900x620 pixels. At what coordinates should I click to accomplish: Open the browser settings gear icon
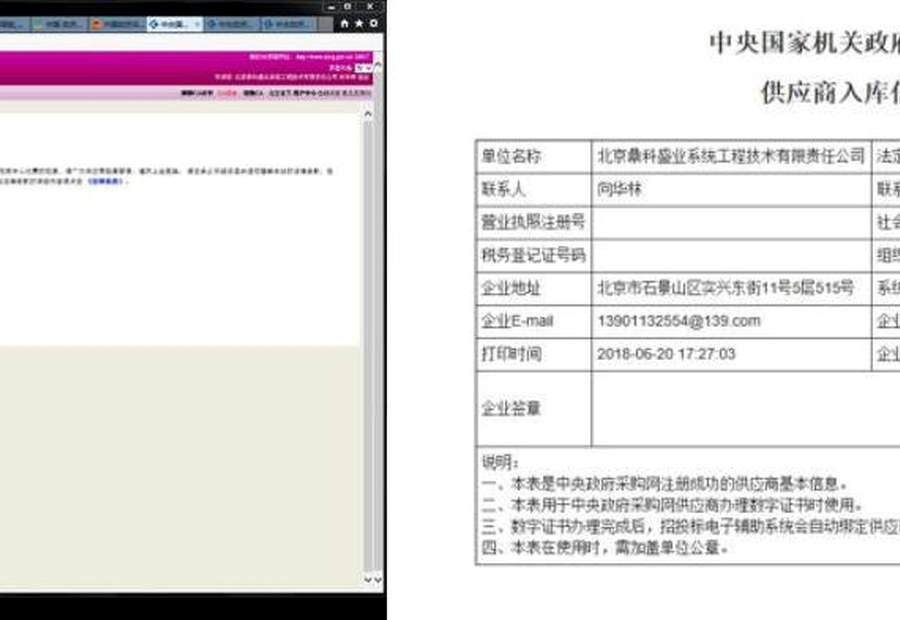374,24
